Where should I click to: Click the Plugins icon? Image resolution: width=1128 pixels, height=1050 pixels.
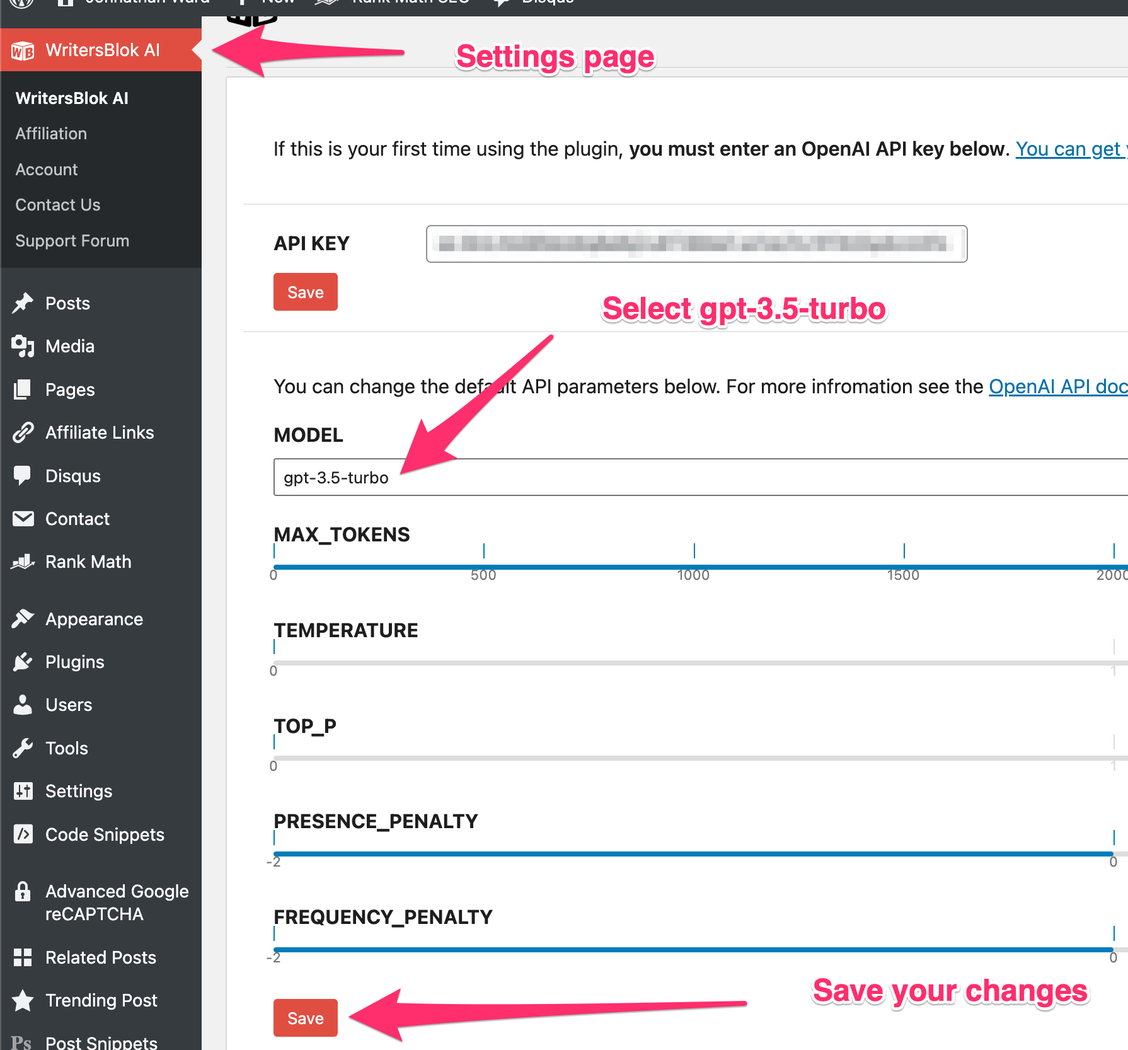coord(24,661)
